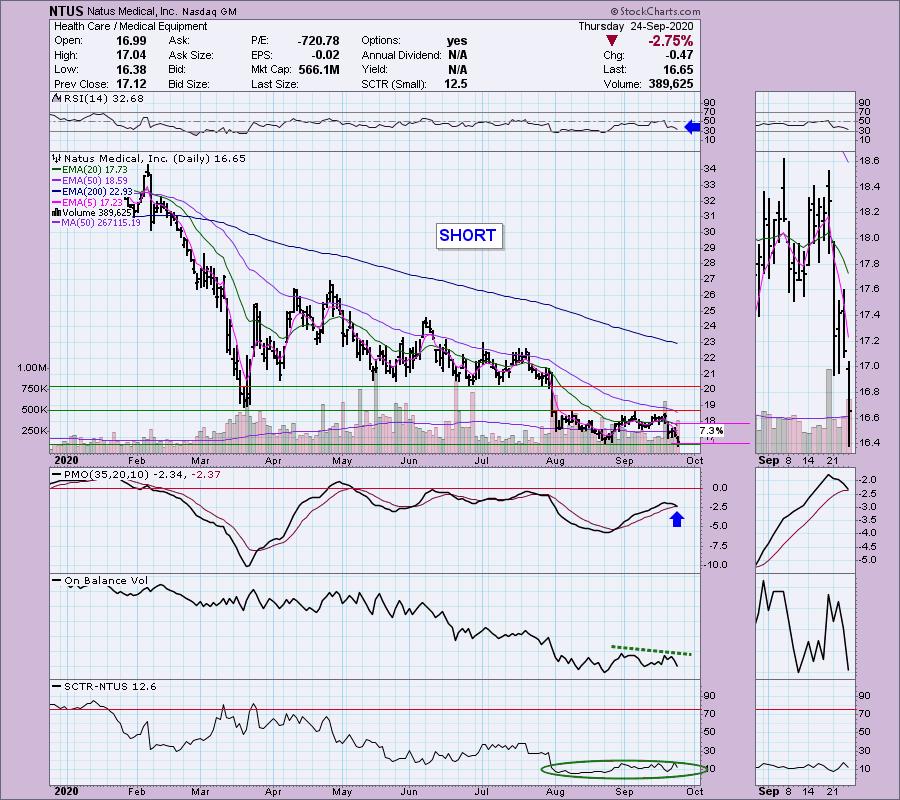Image resolution: width=900 pixels, height=800 pixels.
Task: Click the On Balance Vol label
Action: click(106, 581)
